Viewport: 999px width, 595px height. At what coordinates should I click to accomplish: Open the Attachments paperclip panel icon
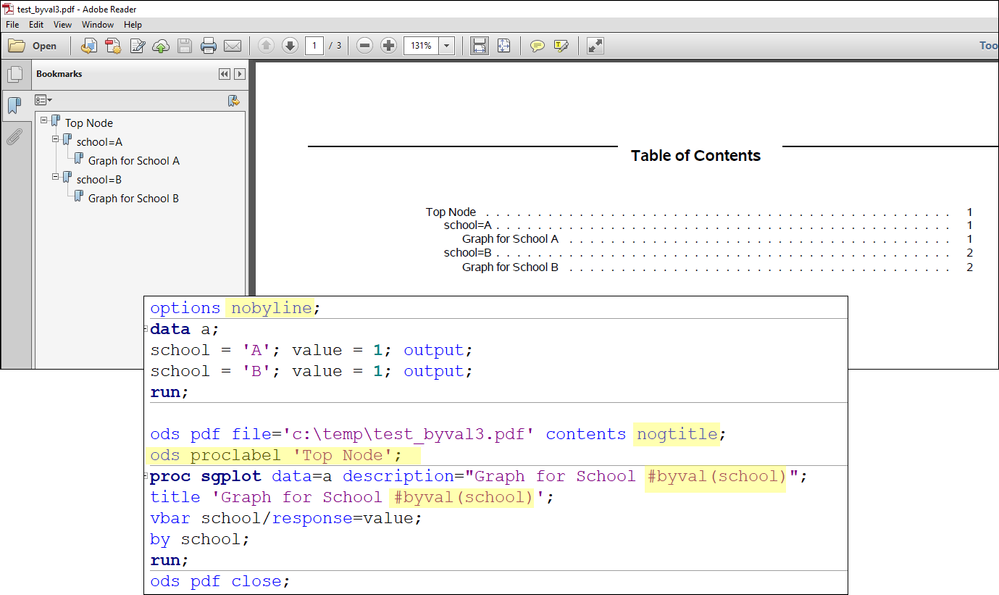point(15,136)
